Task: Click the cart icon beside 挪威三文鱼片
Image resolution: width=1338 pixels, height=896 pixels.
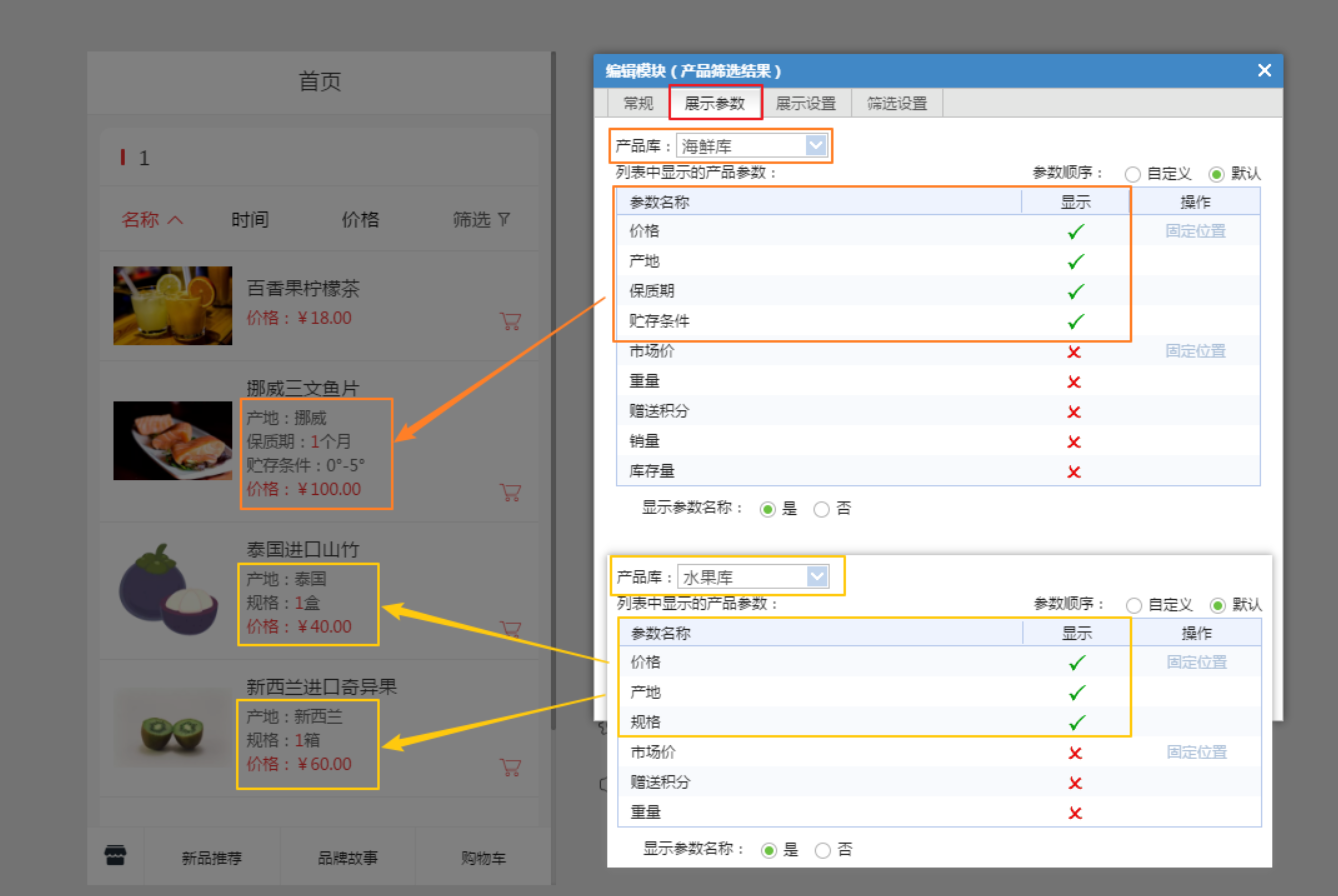Action: coord(510,492)
